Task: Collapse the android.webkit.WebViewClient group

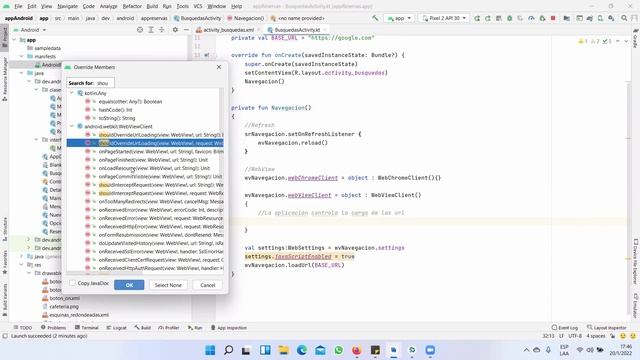Action: coord(72,127)
